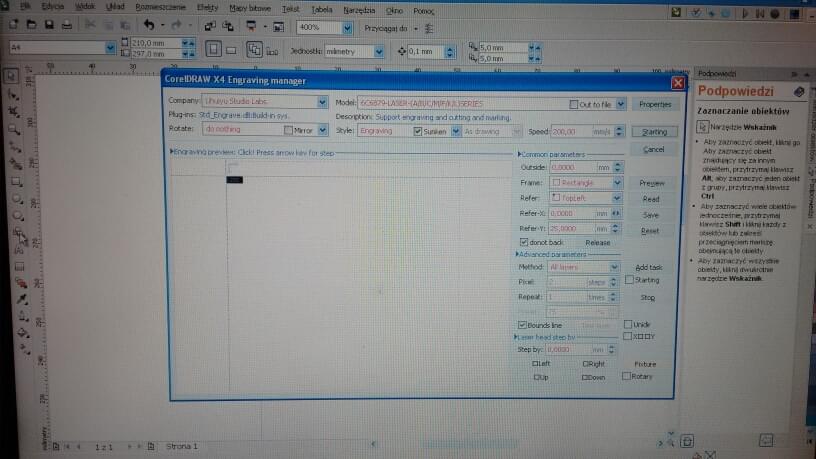Open the Efekty menu
Image resolution: width=816 pixels, height=459 pixels.
(x=208, y=8)
